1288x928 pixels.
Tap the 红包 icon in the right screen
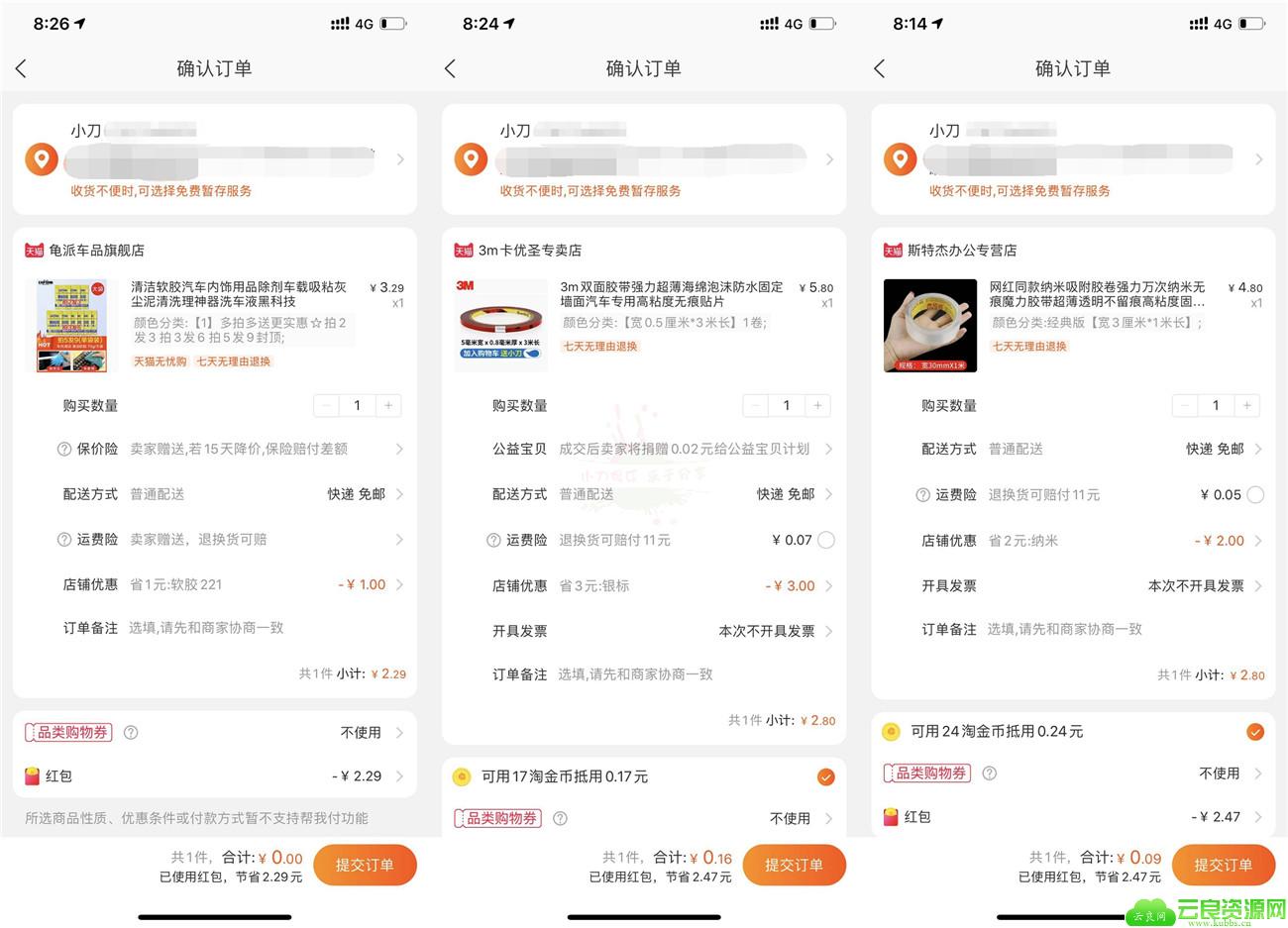[891, 817]
